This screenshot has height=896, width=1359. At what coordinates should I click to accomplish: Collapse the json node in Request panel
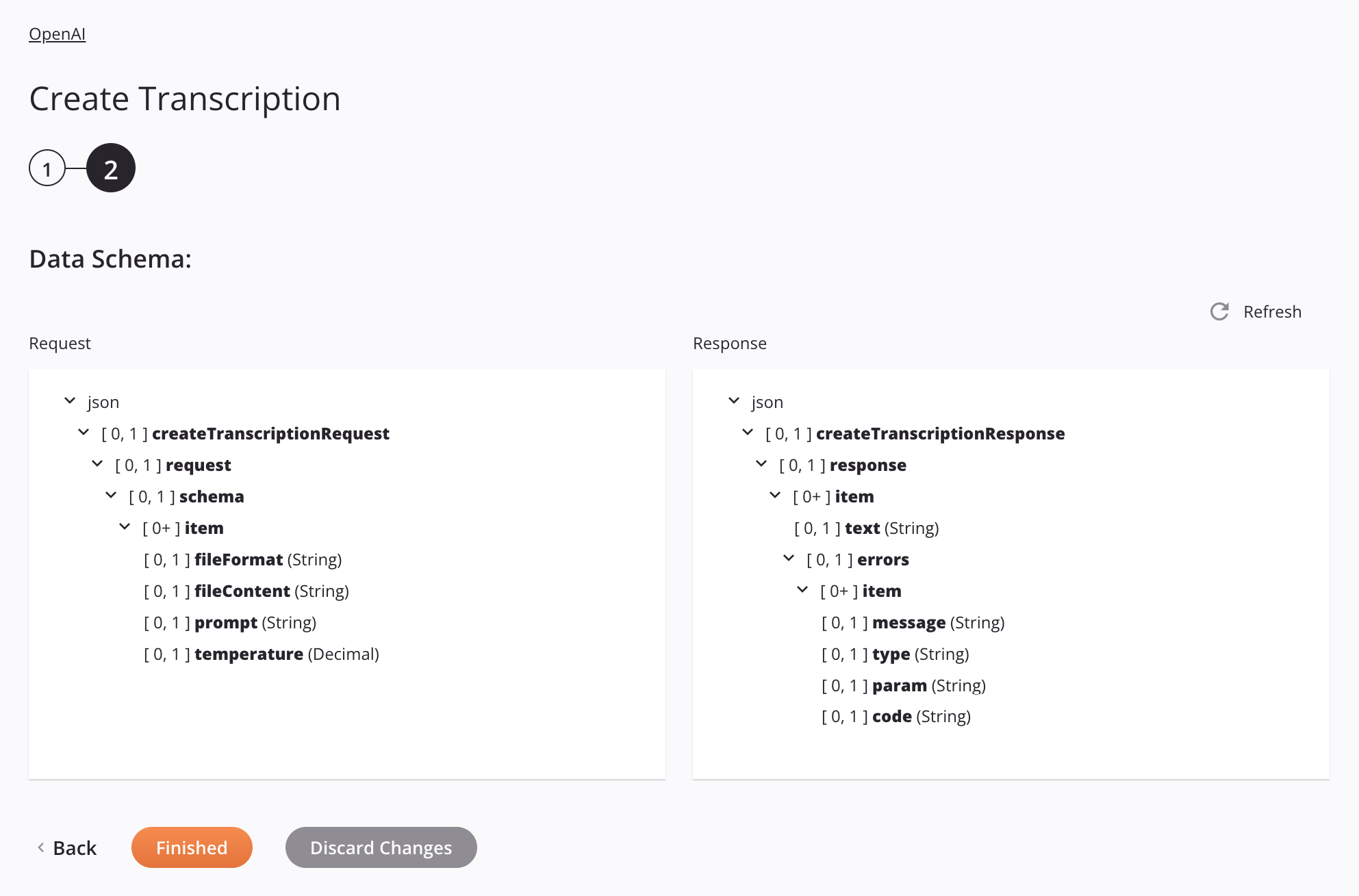tap(69, 401)
